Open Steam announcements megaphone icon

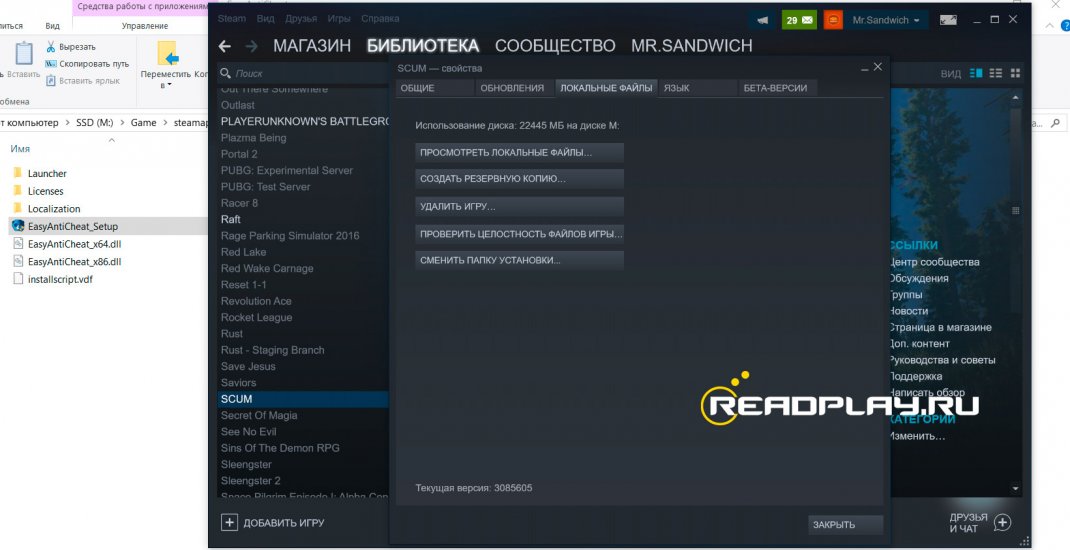coord(763,20)
